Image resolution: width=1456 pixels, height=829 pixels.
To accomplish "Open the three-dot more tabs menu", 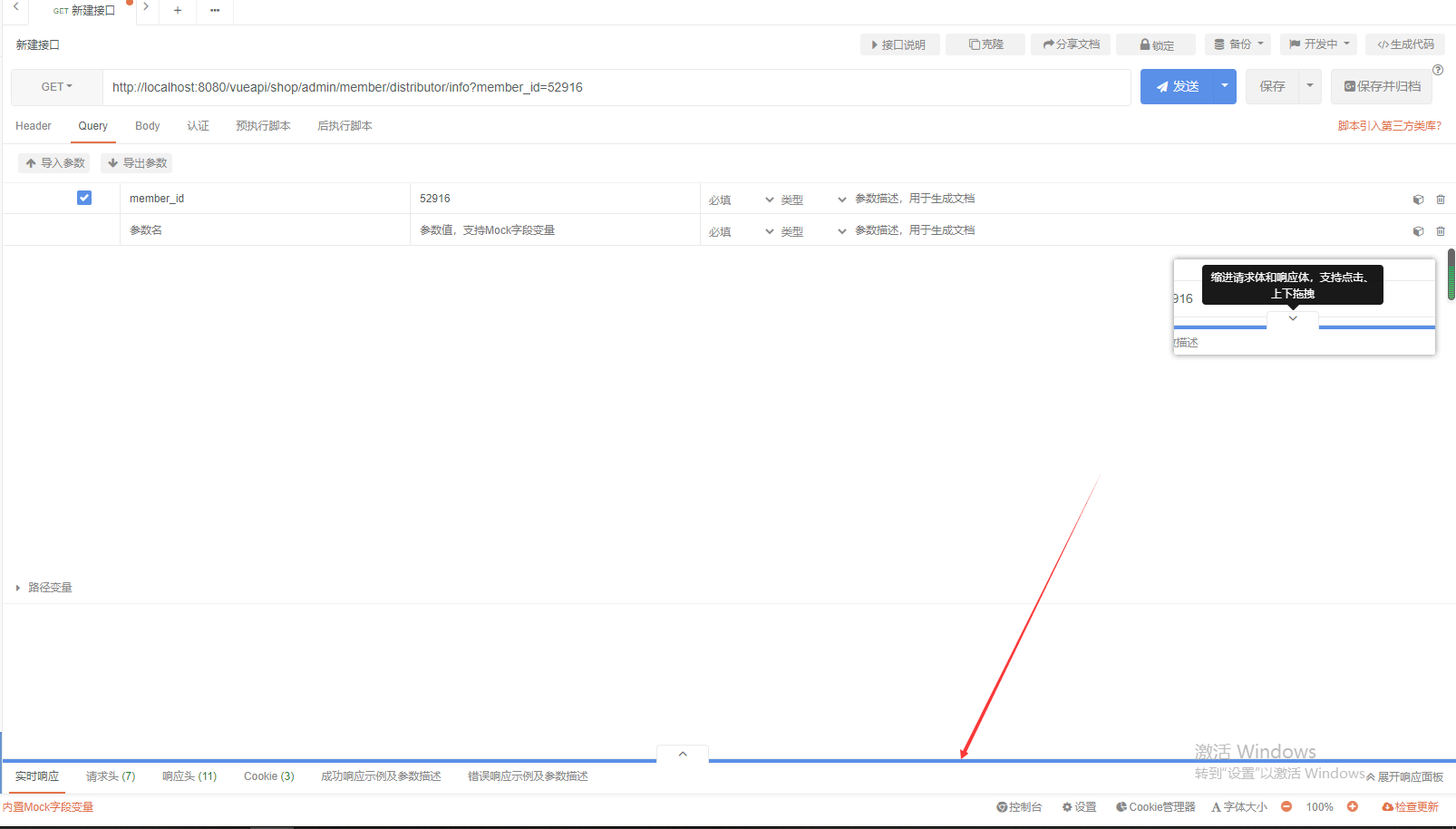I will [x=215, y=11].
